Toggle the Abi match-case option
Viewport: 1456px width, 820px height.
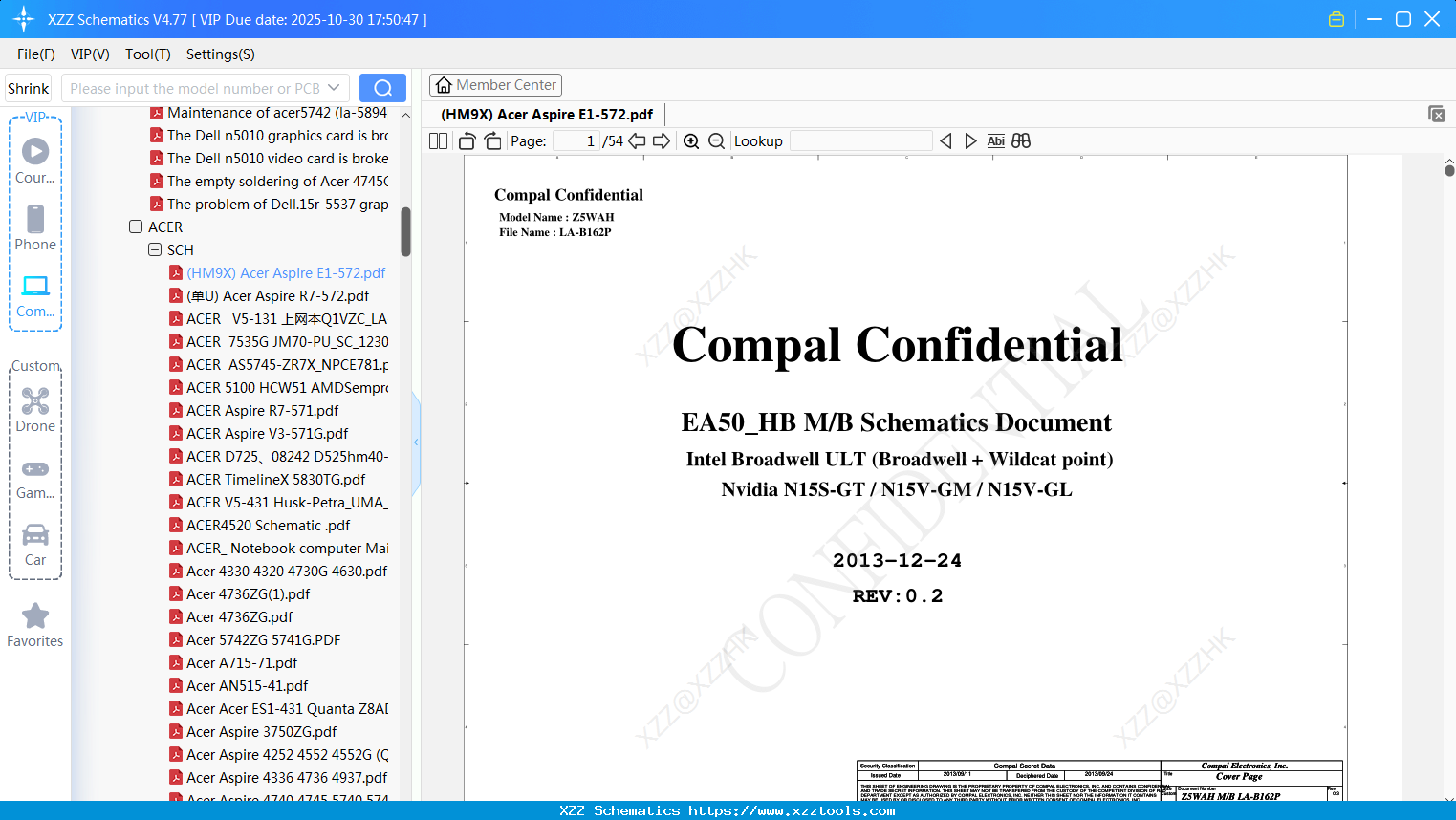(995, 140)
